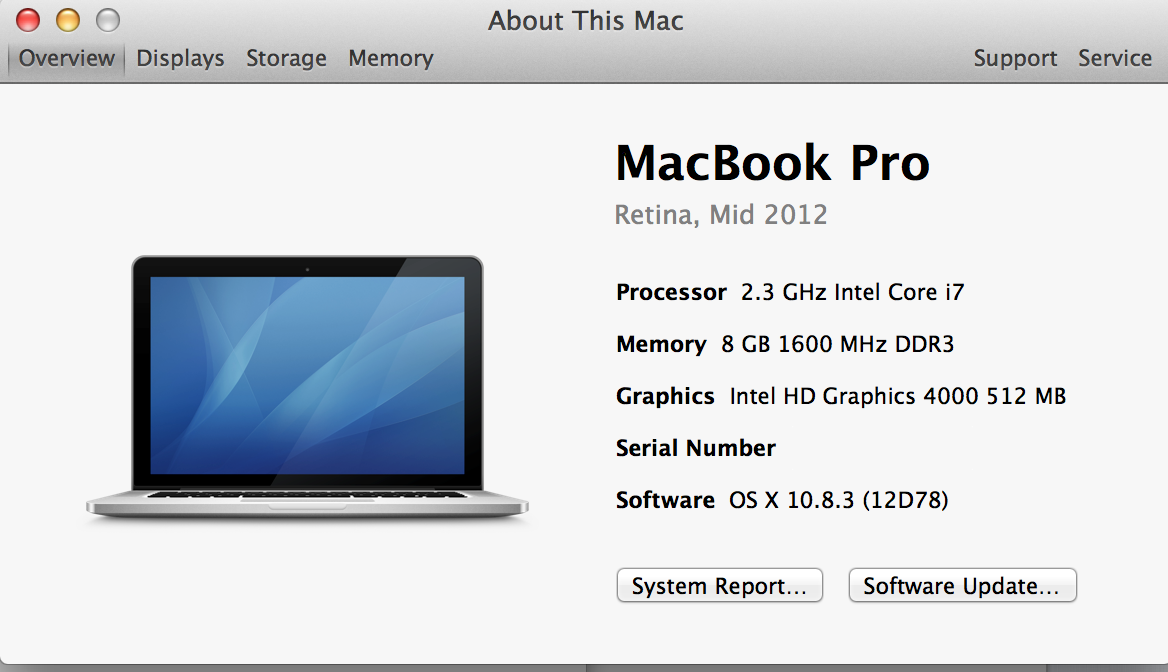The width and height of the screenshot is (1168, 672).
Task: Click the Software Update... button
Action: (x=962, y=586)
